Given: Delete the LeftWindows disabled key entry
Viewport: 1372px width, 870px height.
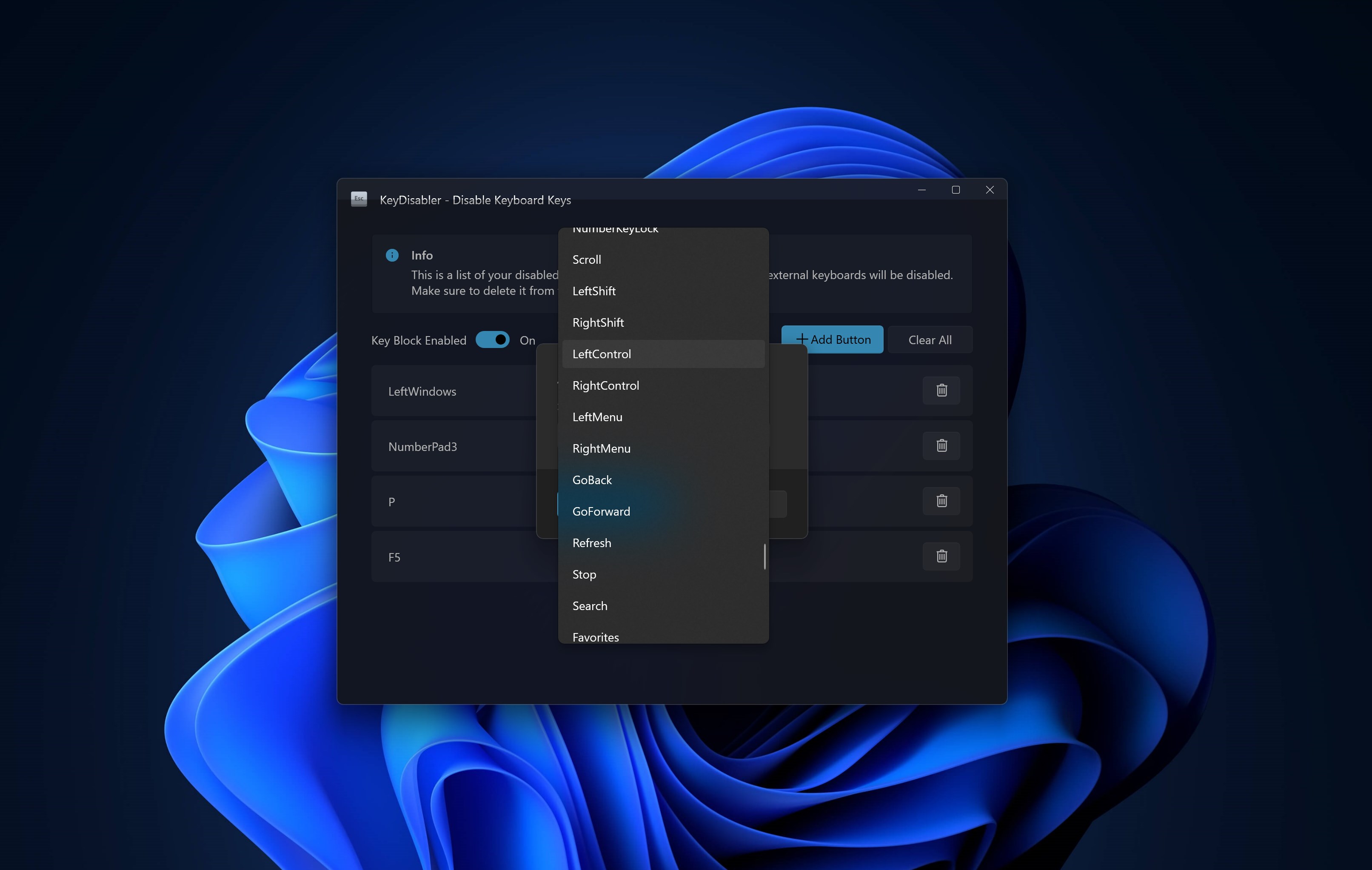Looking at the screenshot, I should click(x=941, y=390).
